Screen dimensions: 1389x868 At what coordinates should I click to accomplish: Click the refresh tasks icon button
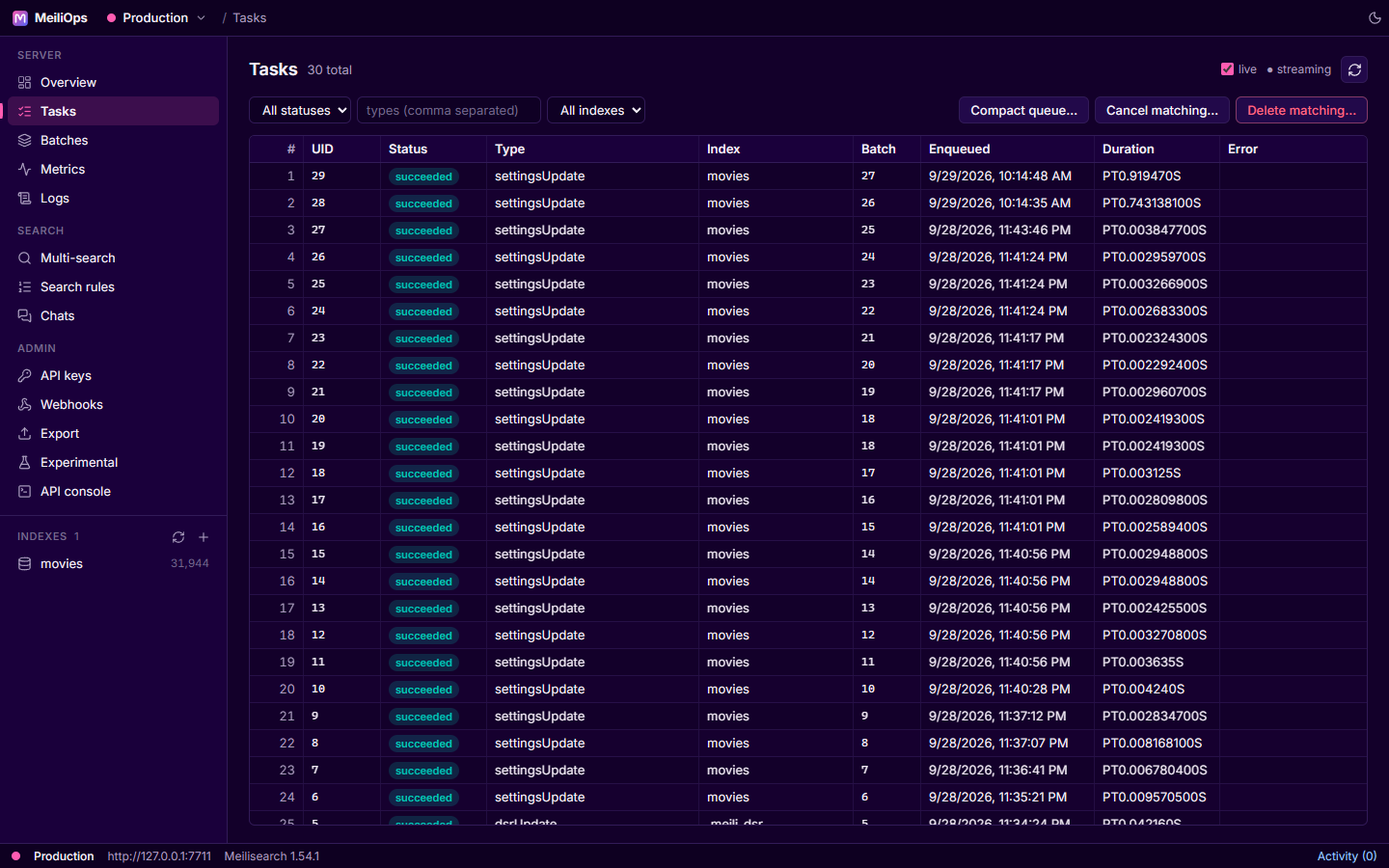[1354, 69]
